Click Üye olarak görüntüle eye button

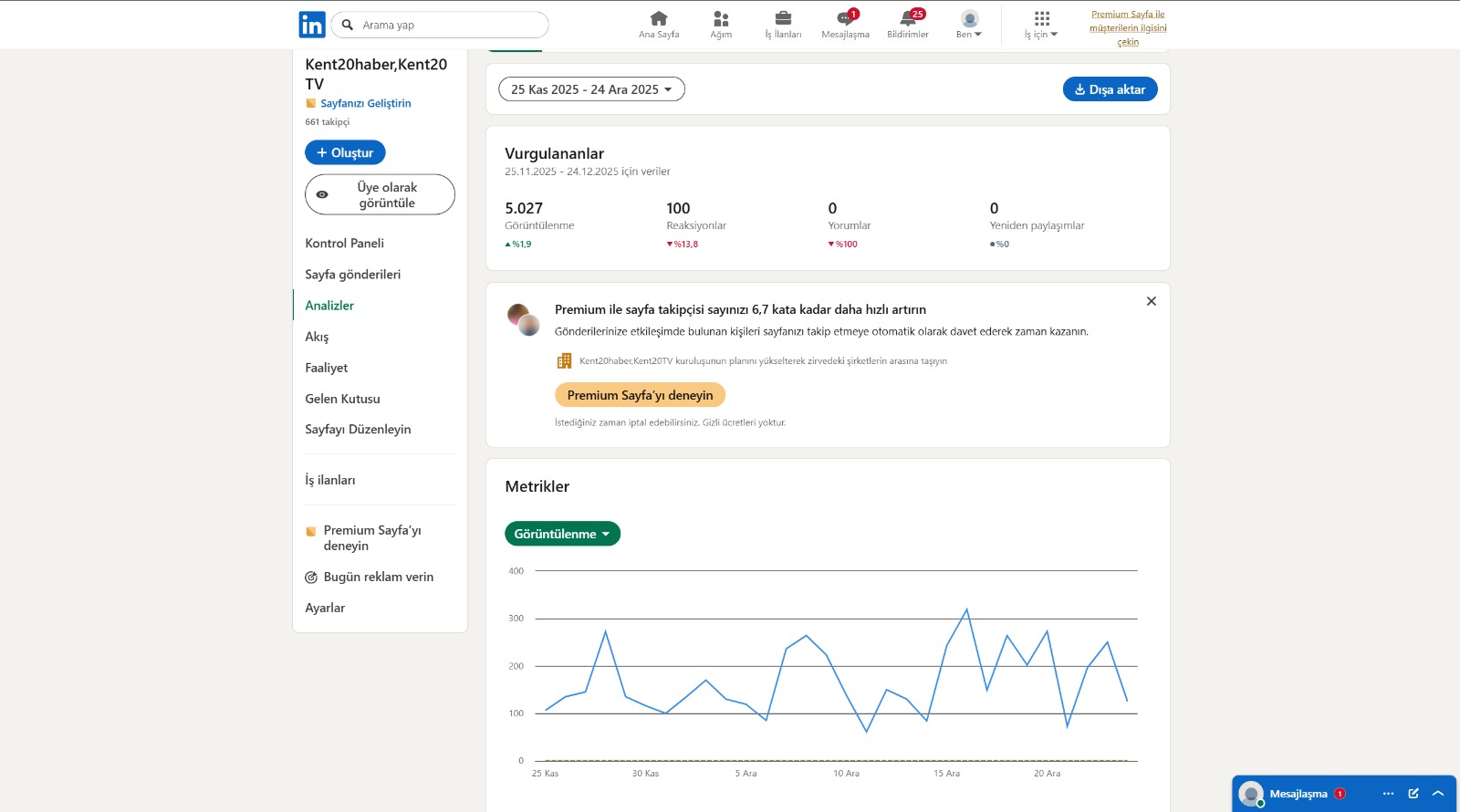tap(380, 194)
